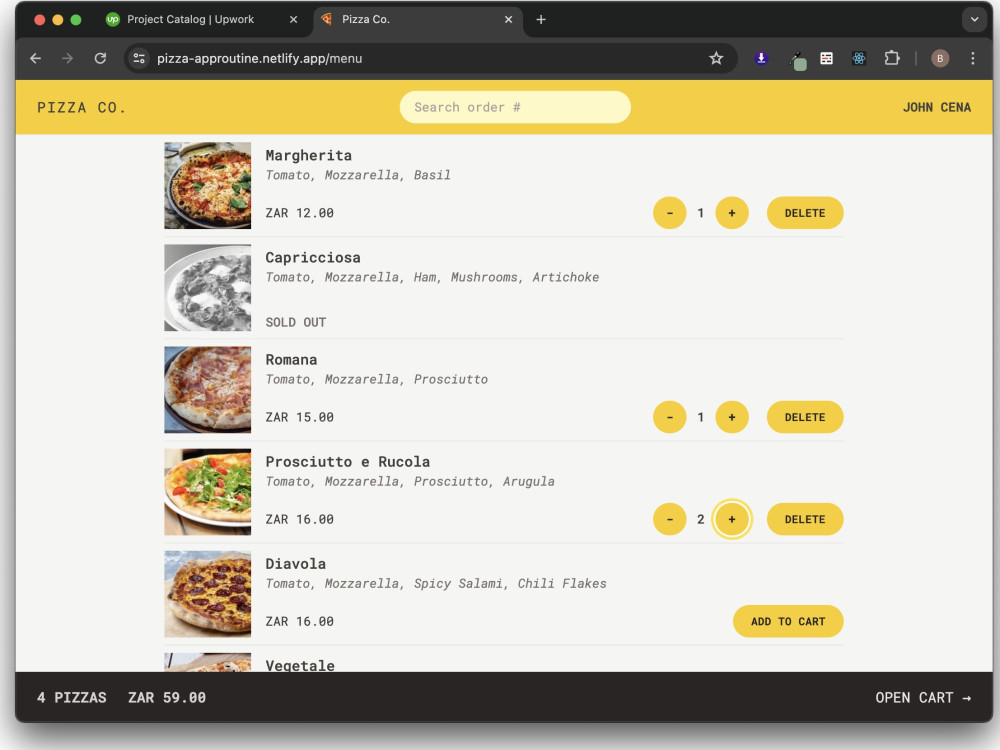The image size is (1000, 750).
Task: Click the ZAR 59.00 cart total
Action: click(x=167, y=698)
